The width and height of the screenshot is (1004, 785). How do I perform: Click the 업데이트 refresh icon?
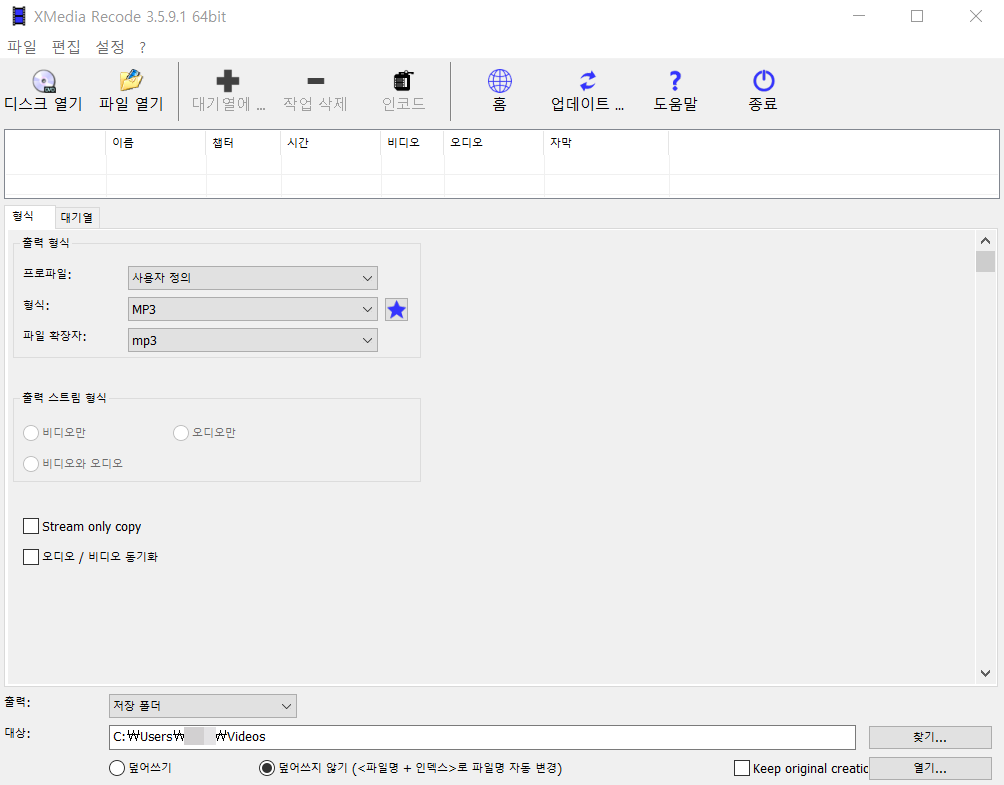coord(588,81)
